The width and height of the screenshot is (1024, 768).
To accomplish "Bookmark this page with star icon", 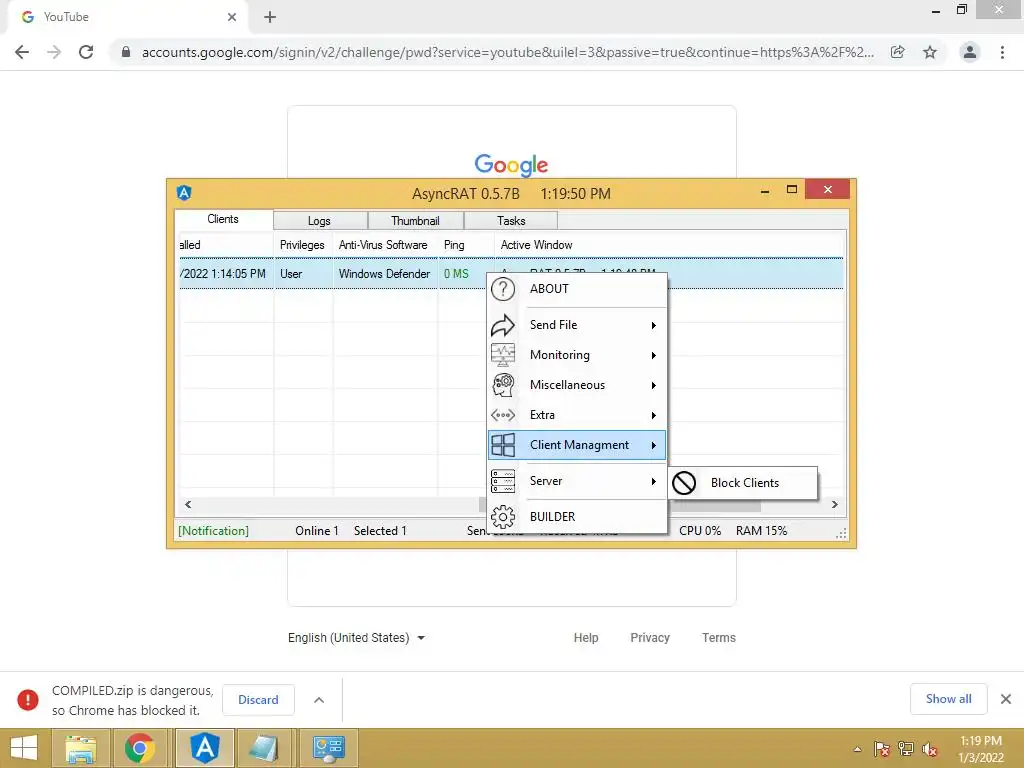I will click(x=929, y=52).
